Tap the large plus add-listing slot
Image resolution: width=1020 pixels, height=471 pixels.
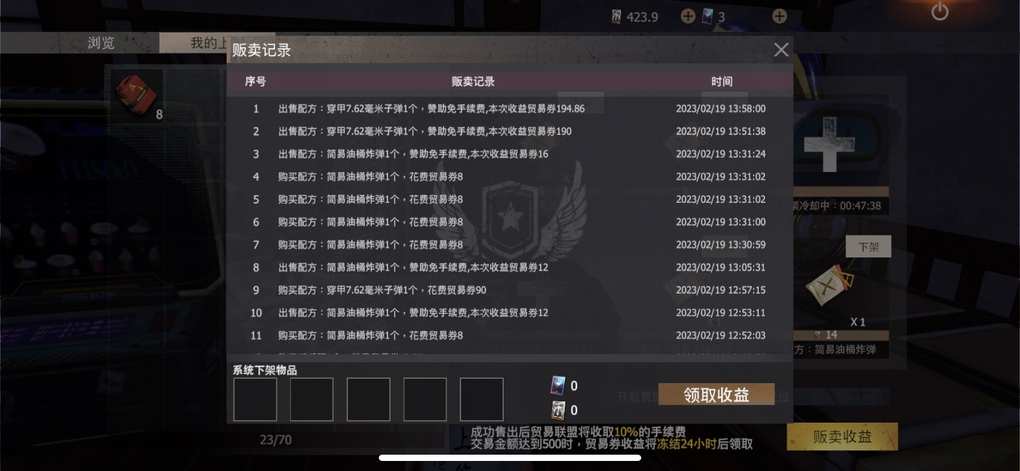click(x=828, y=144)
